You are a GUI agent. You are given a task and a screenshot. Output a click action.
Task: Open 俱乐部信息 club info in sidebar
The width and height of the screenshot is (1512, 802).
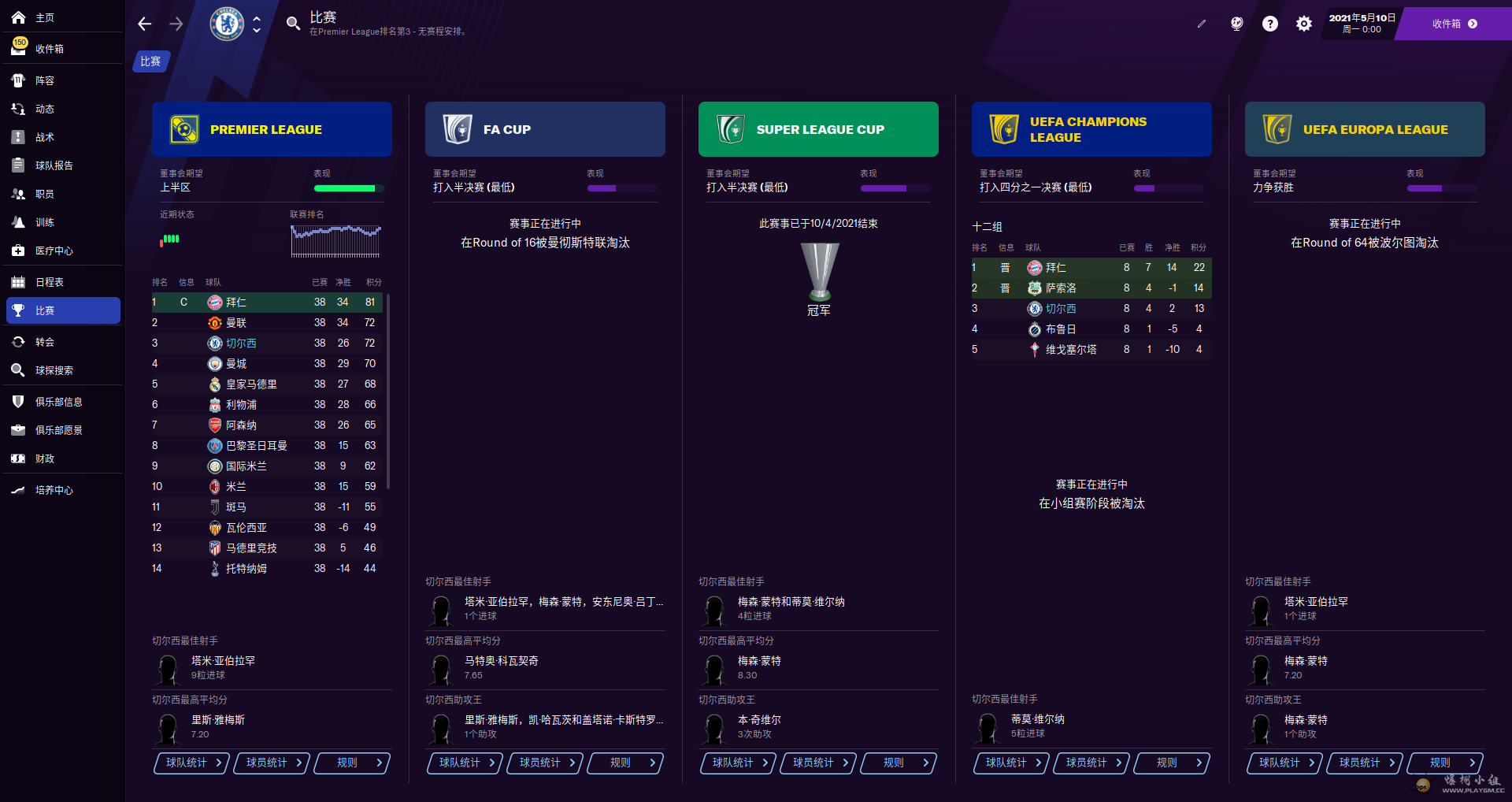(x=63, y=402)
